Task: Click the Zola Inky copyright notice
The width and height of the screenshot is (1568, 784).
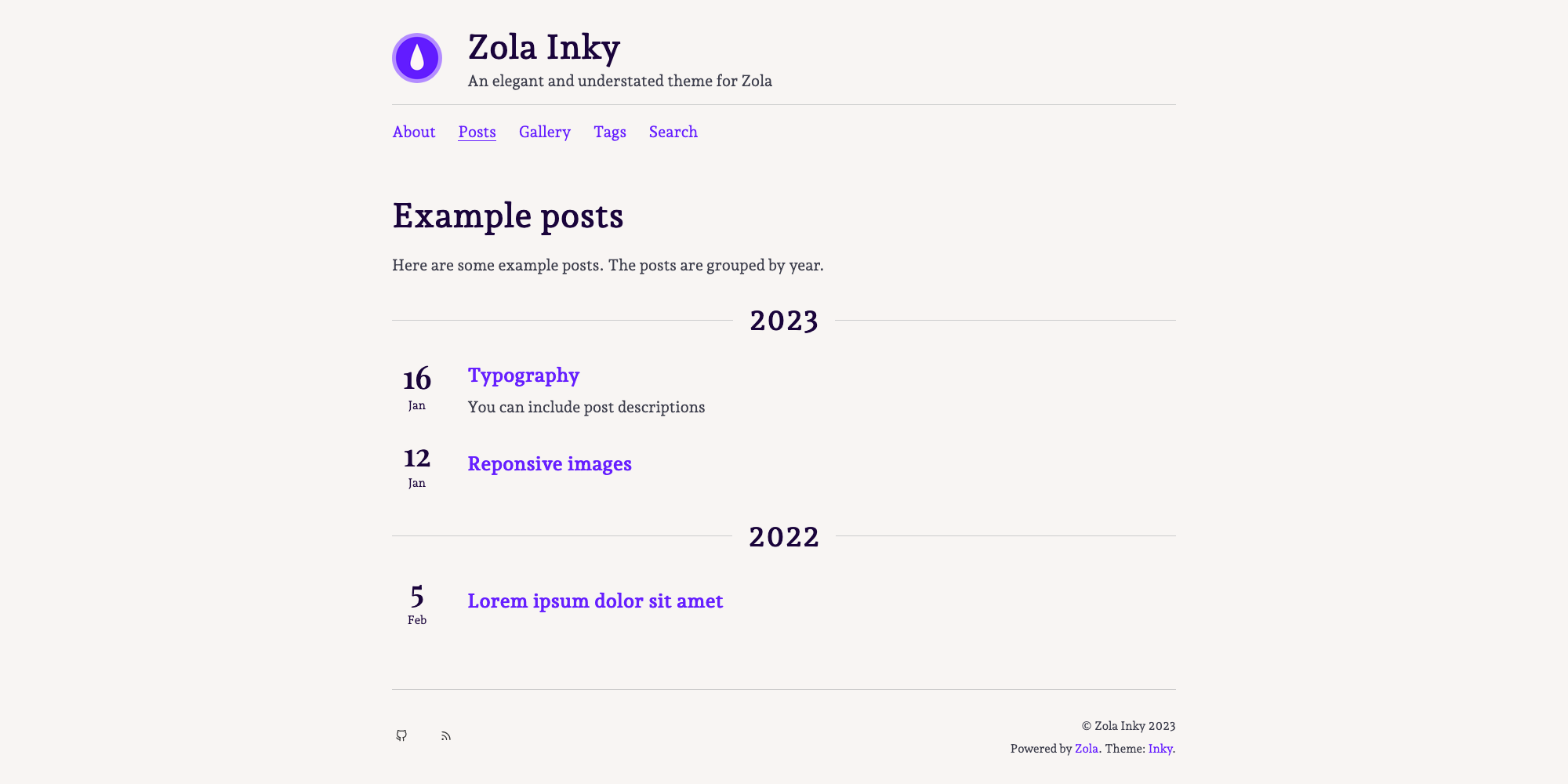Action: (x=1127, y=726)
